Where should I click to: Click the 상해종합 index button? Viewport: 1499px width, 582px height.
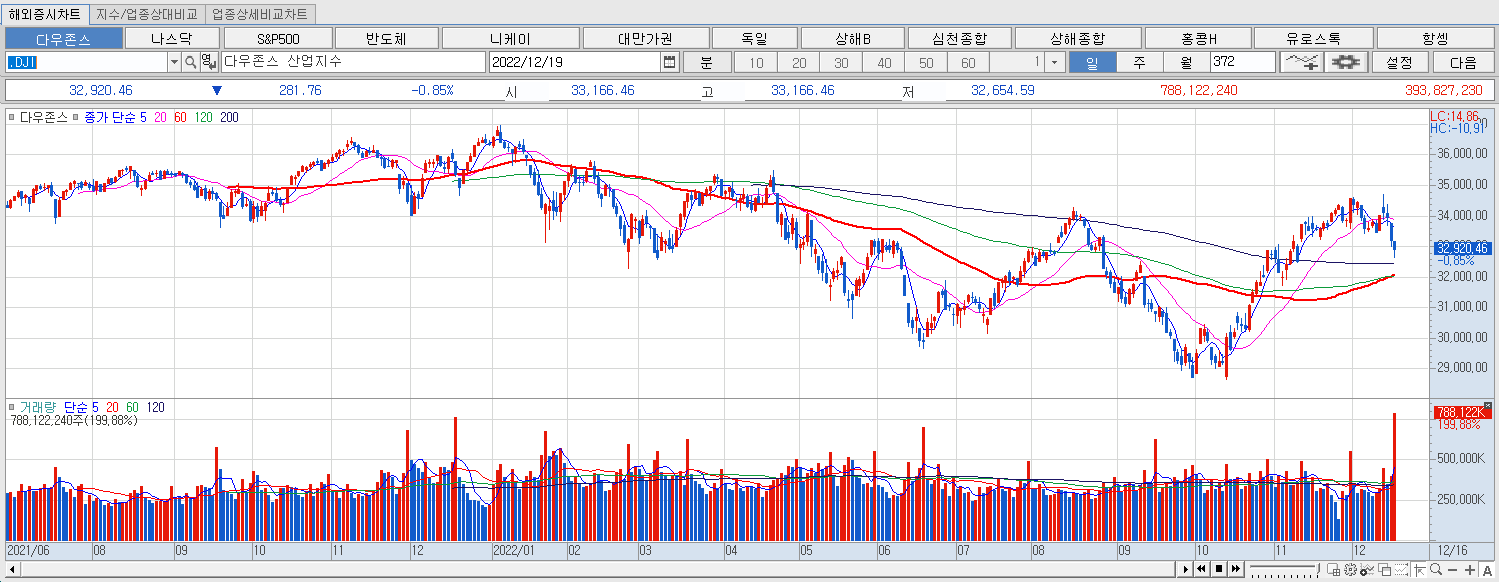pyautogui.click(x=1078, y=38)
